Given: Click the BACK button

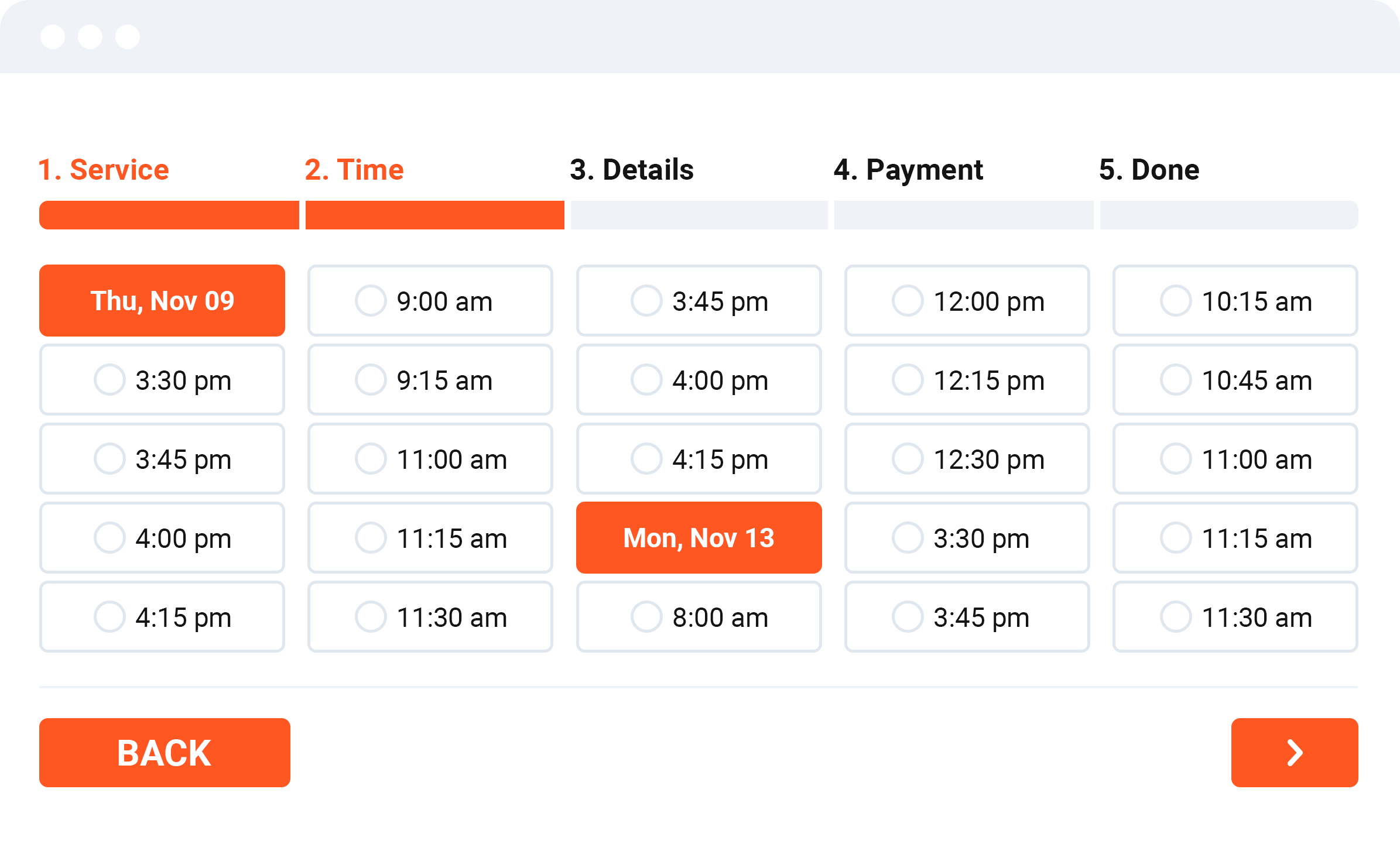Looking at the screenshot, I should (165, 752).
